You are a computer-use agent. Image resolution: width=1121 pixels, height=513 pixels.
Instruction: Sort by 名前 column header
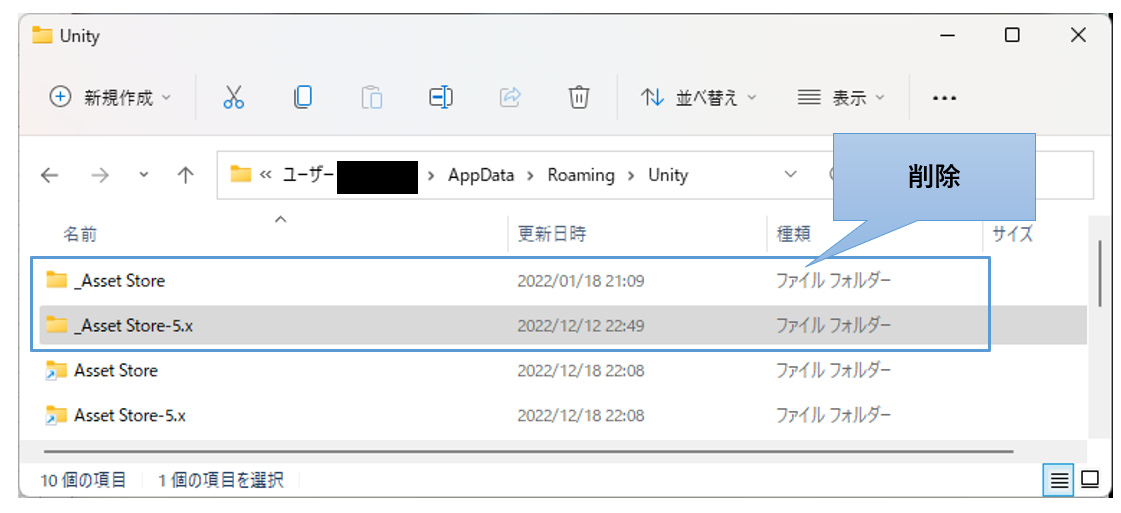tap(80, 234)
